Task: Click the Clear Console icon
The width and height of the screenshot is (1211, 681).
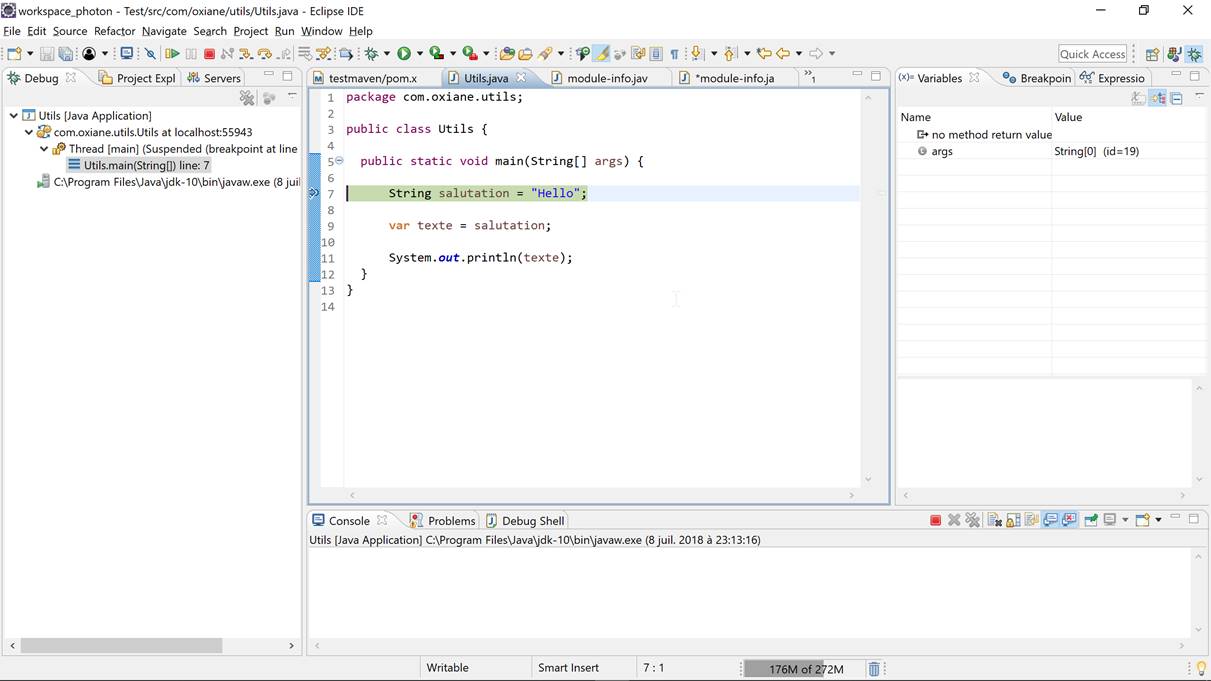Action: [x=994, y=520]
